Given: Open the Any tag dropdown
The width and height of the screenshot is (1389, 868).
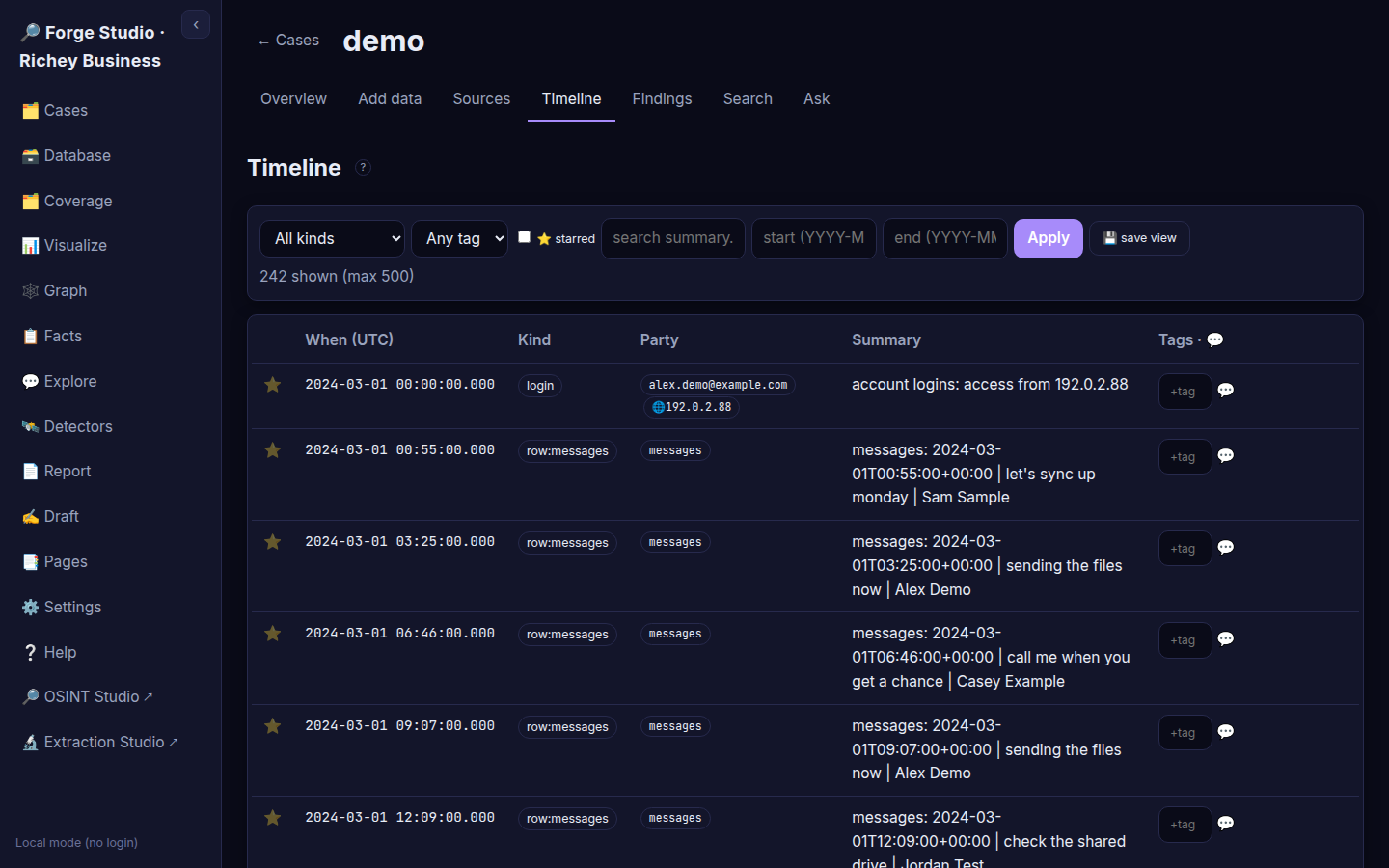Looking at the screenshot, I should [x=459, y=238].
